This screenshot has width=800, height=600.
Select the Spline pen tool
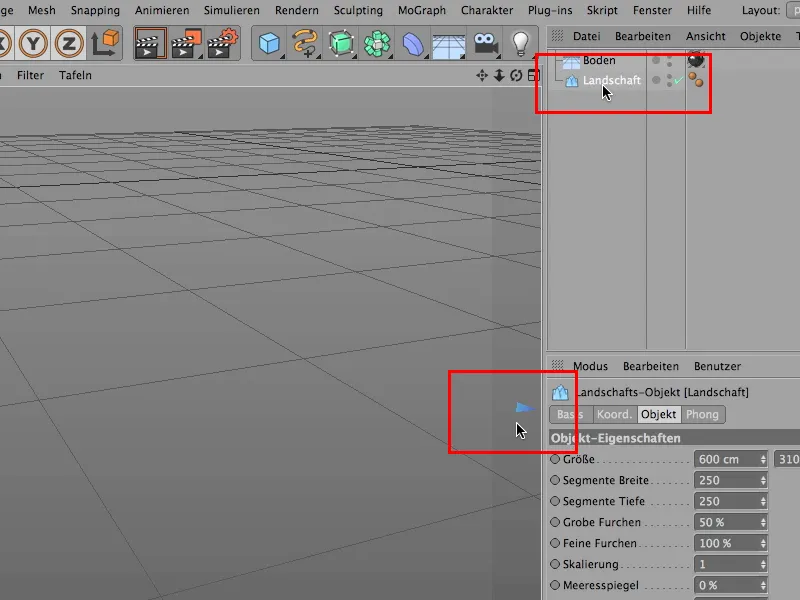(305, 43)
